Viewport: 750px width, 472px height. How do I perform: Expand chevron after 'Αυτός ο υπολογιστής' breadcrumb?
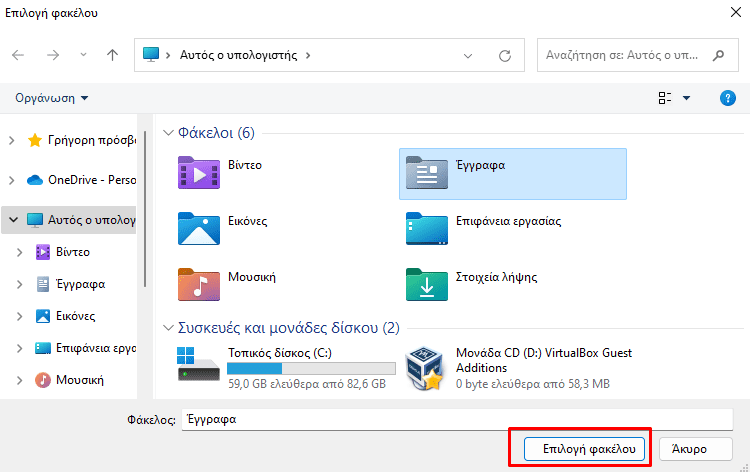(308, 55)
